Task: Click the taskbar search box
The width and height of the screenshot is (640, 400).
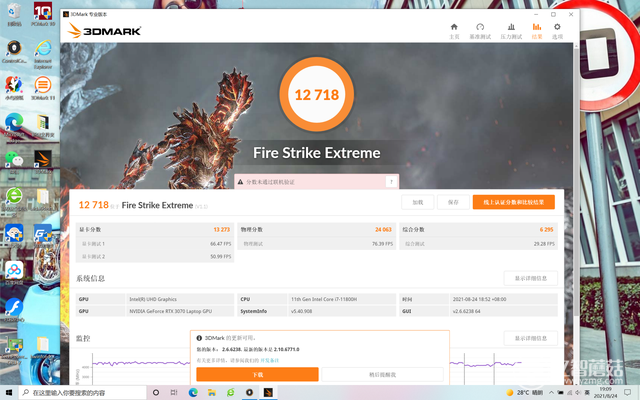Action: click(82, 393)
